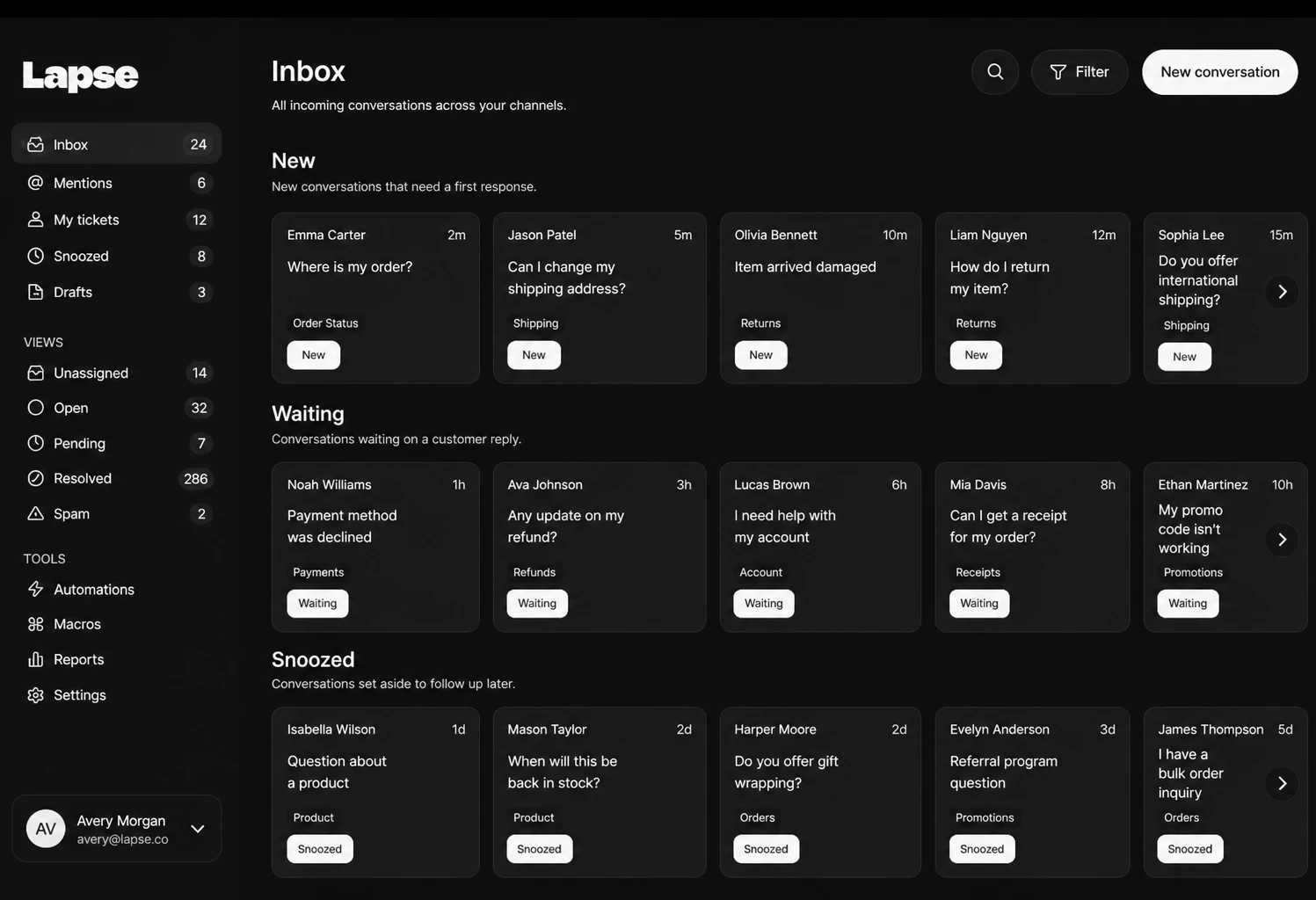1316x900 pixels.
Task: Click New badge on Olivia Bennett card
Action: click(761, 355)
